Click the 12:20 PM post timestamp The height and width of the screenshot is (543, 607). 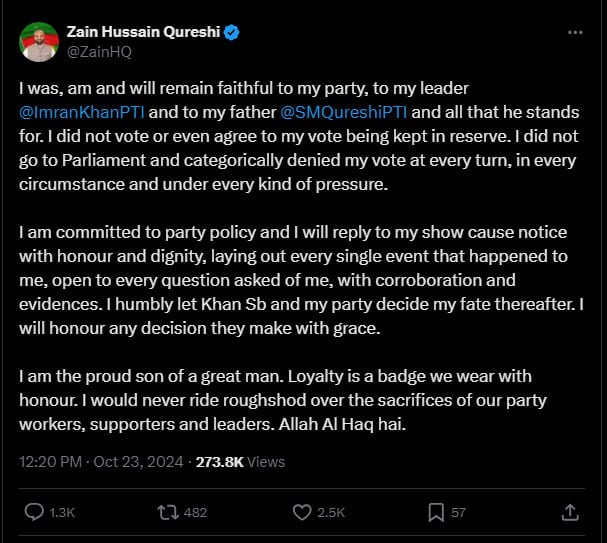pos(51,461)
